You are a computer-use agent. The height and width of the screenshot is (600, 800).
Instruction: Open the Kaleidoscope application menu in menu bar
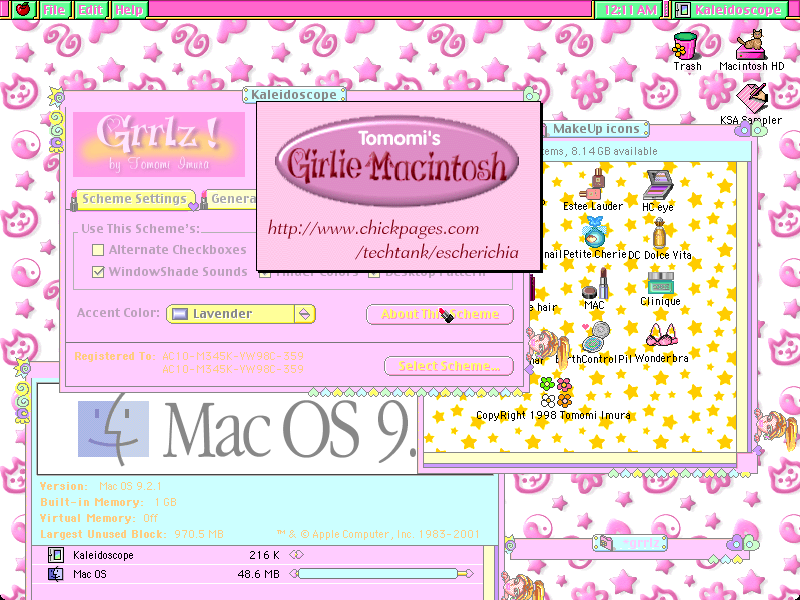pyautogui.click(x=731, y=10)
